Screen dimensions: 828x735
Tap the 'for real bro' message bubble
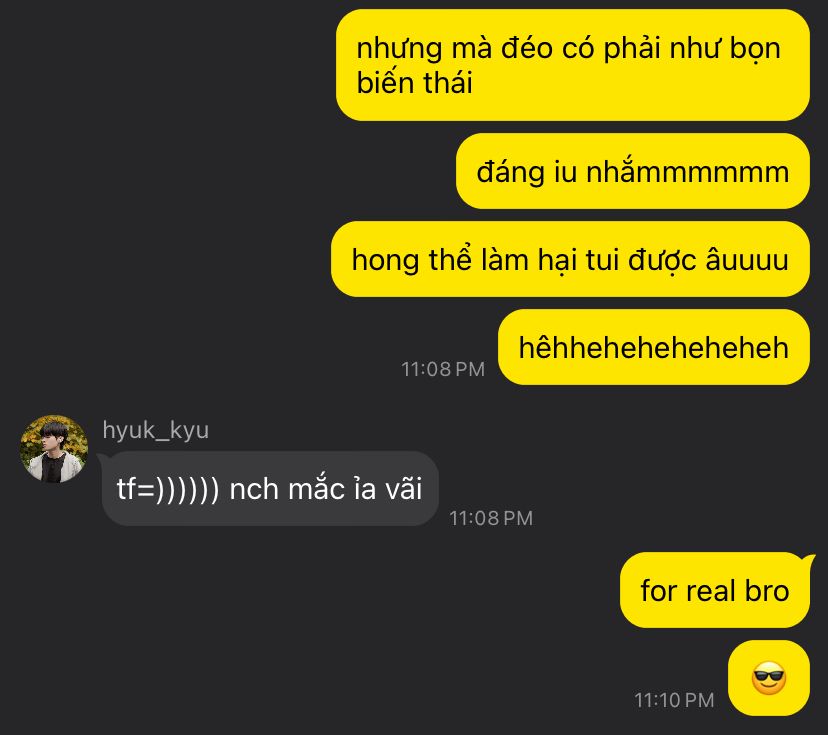coord(715,590)
